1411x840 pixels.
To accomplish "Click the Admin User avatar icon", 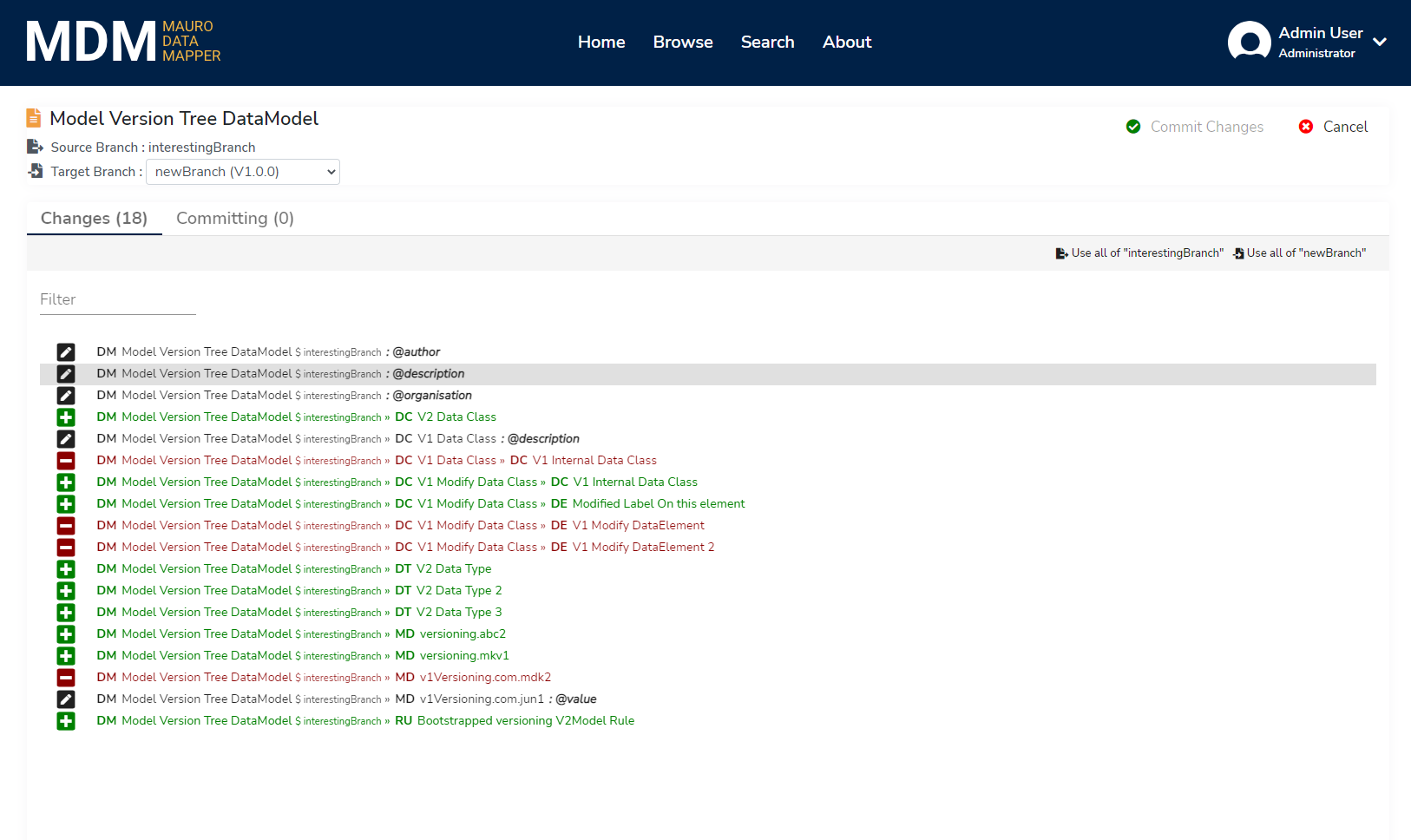I will tap(1249, 40).
